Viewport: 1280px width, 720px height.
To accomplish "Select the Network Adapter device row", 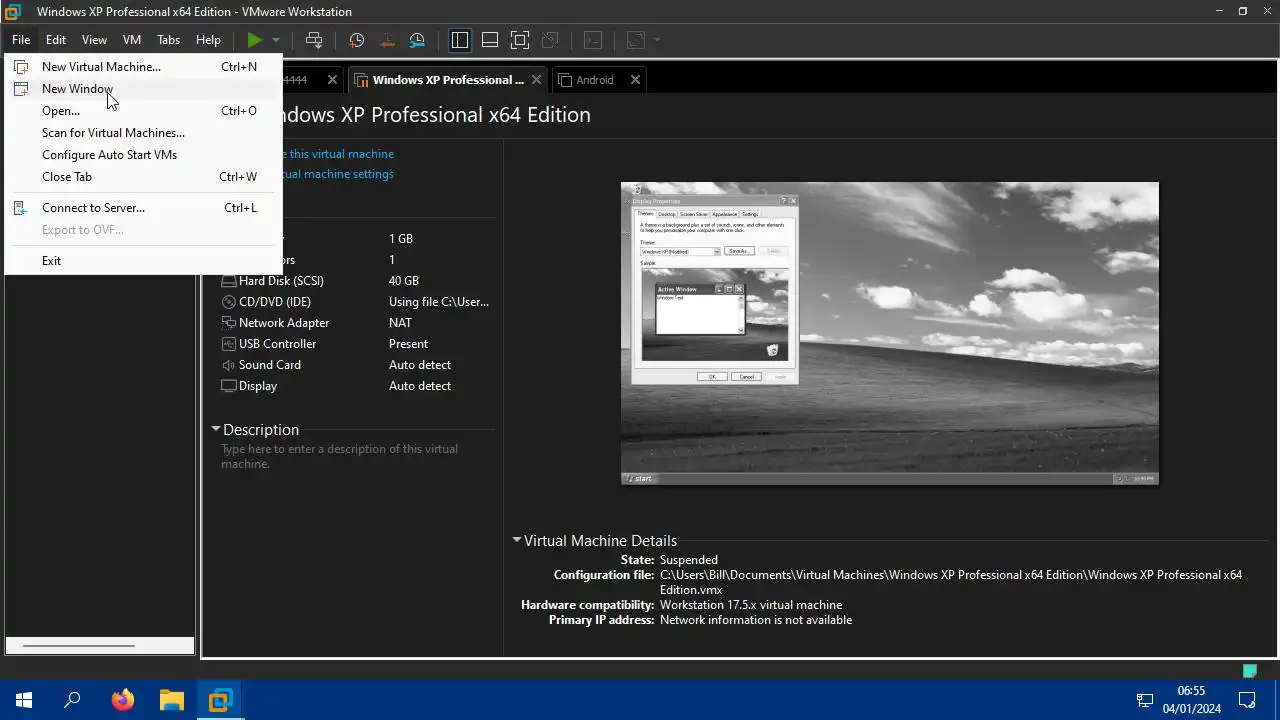I will (x=357, y=323).
